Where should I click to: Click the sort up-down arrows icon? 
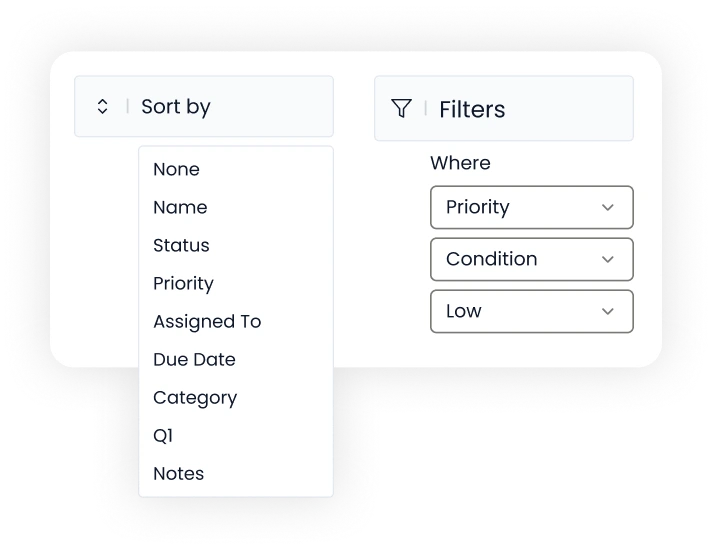[x=103, y=107]
